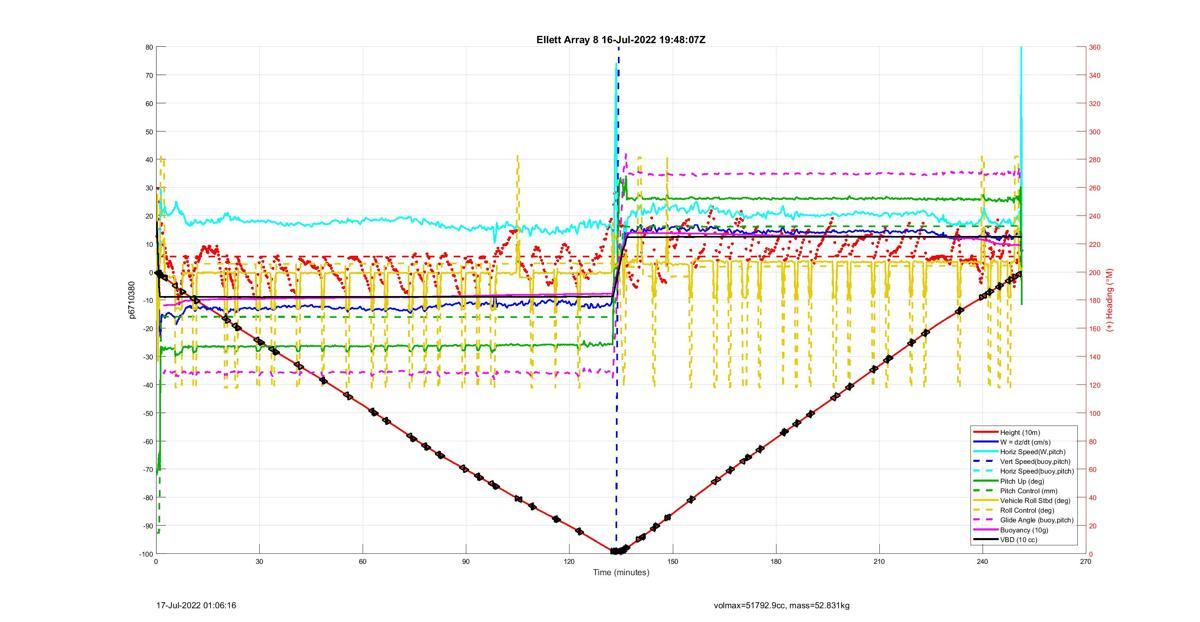Click the '17-Jul-2022 01:06:16' timestamp text

(x=196, y=605)
